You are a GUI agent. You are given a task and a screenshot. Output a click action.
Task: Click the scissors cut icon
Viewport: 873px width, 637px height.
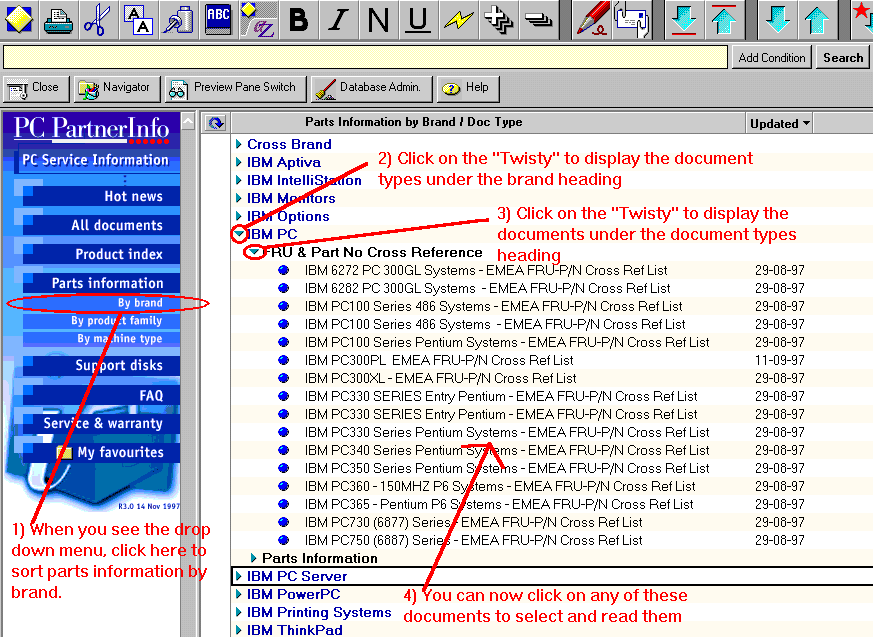(97, 19)
